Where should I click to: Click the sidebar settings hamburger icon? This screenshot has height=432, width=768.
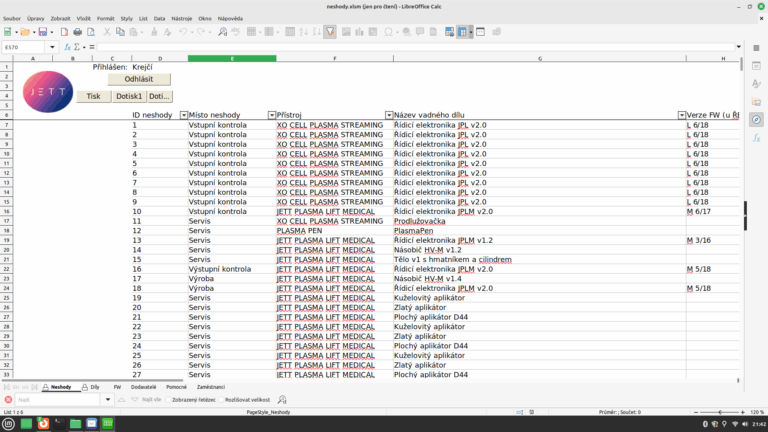756,48
